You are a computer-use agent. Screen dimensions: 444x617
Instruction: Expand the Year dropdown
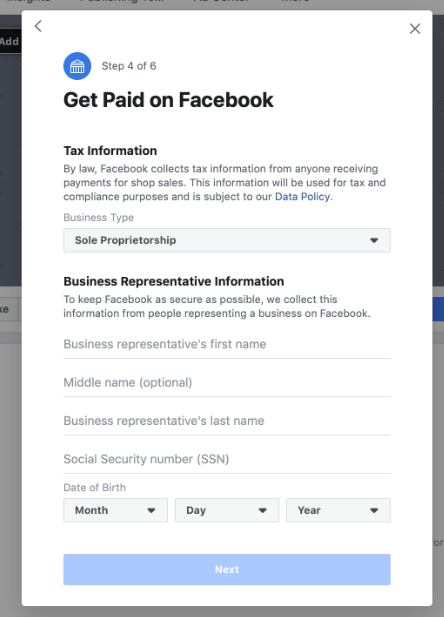(x=339, y=510)
